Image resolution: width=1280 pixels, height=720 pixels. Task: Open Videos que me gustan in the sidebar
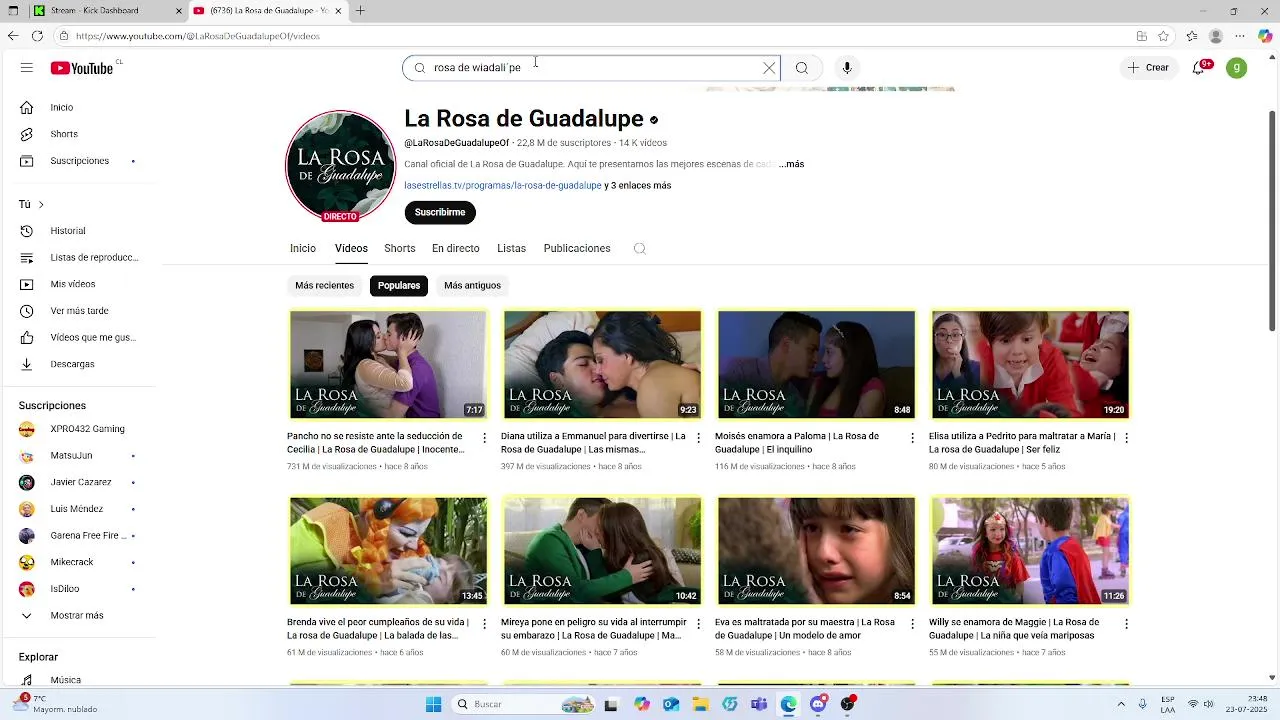[78, 338]
